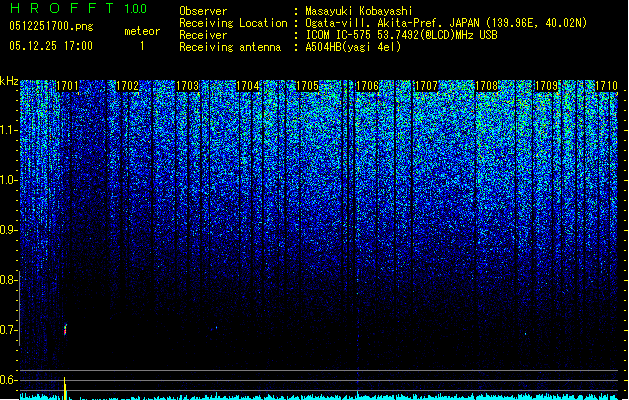
Task: Click the 1701 time marker
Action: 67,86
